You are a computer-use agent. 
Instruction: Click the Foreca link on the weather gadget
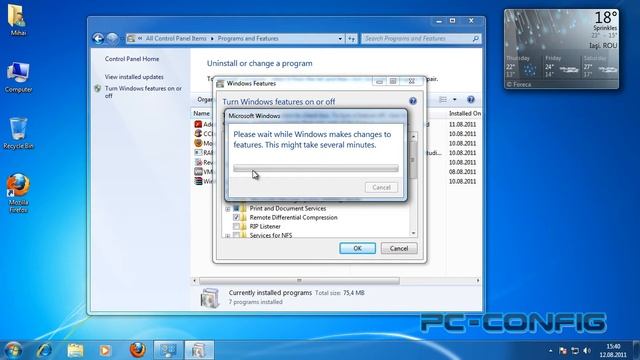[519, 84]
